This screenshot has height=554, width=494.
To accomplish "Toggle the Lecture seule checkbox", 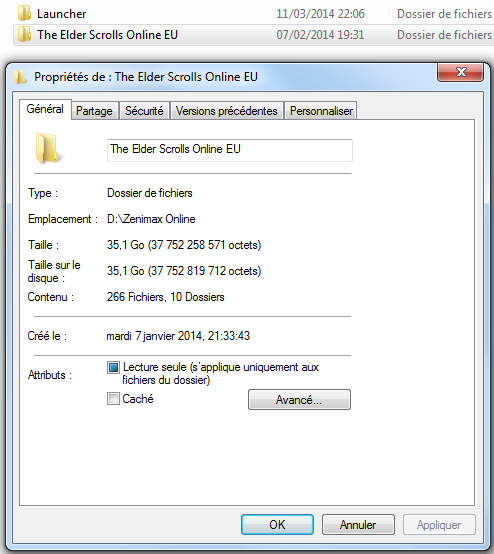I will 113,367.
